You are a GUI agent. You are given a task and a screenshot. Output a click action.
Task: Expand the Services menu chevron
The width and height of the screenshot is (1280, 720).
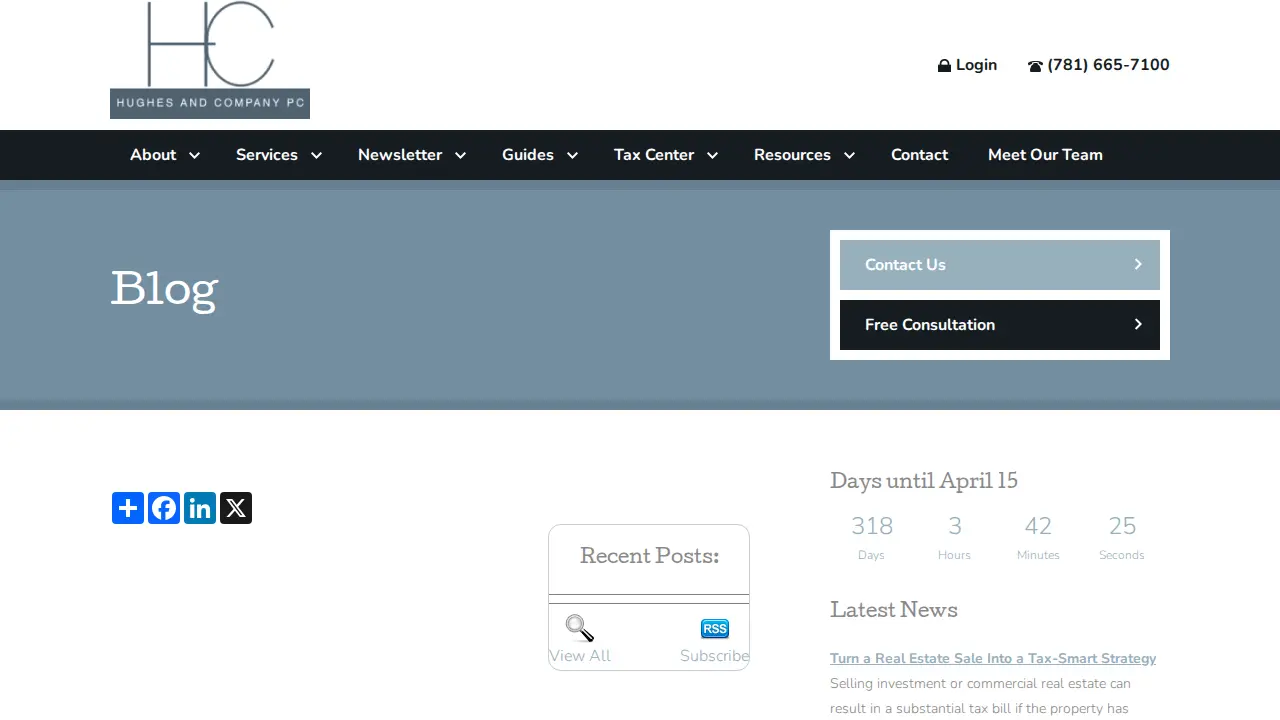[316, 156]
